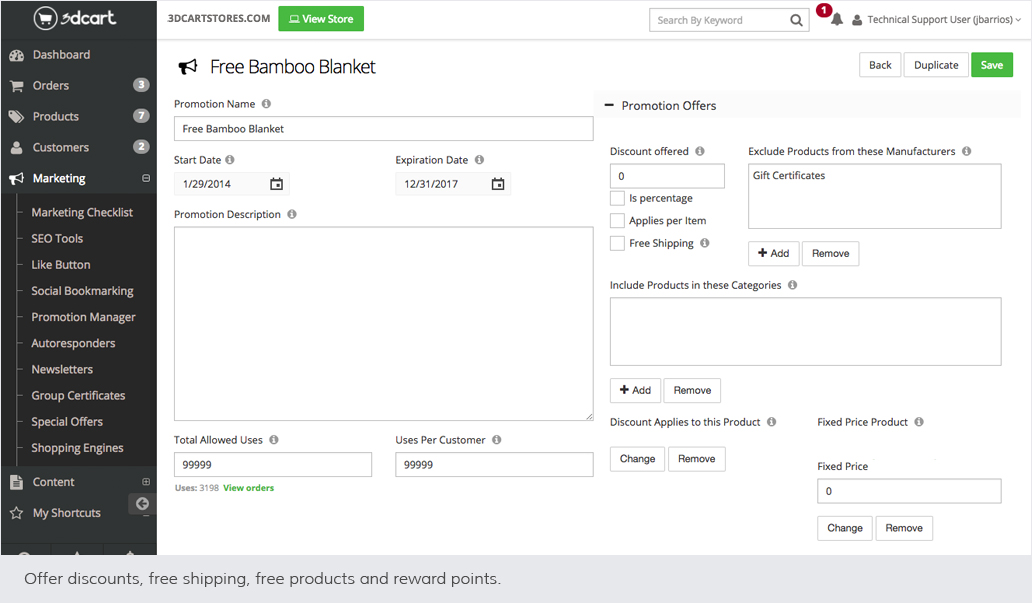1034x603 pixels.
Task: Click the notification bell icon
Action: coord(836,20)
